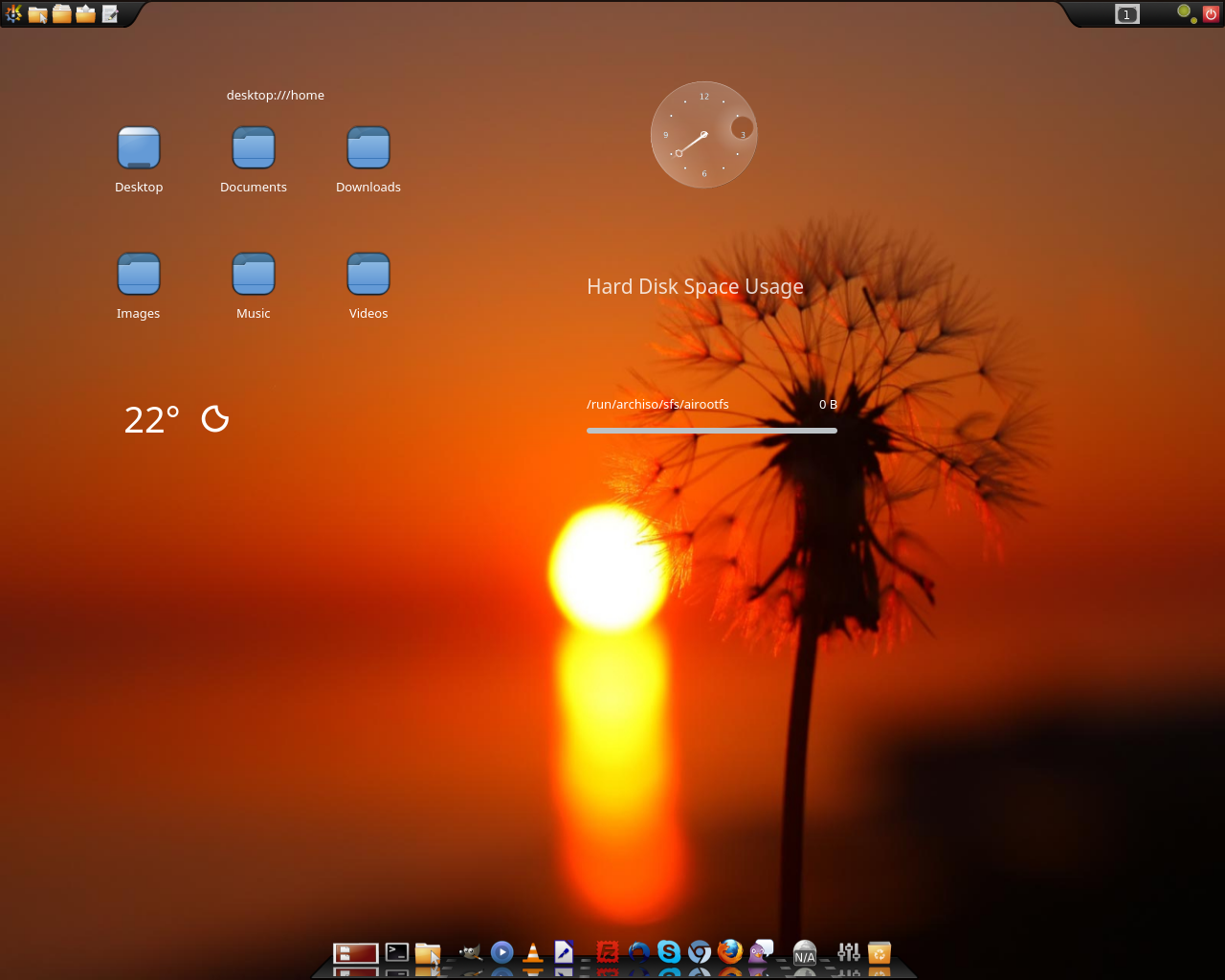This screenshot has width=1225, height=980.
Task: Click the 22° temperature reading
Action: 152,420
